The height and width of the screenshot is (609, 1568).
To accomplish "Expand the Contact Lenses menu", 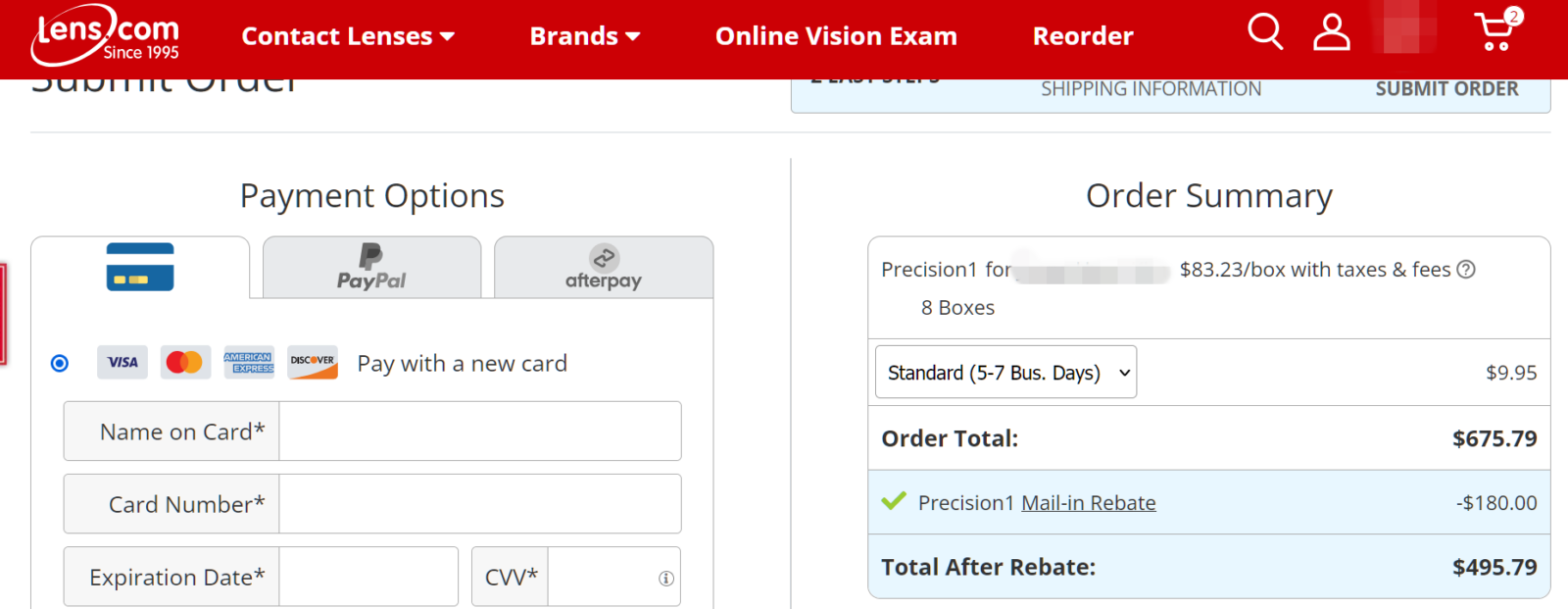I will (x=348, y=36).
